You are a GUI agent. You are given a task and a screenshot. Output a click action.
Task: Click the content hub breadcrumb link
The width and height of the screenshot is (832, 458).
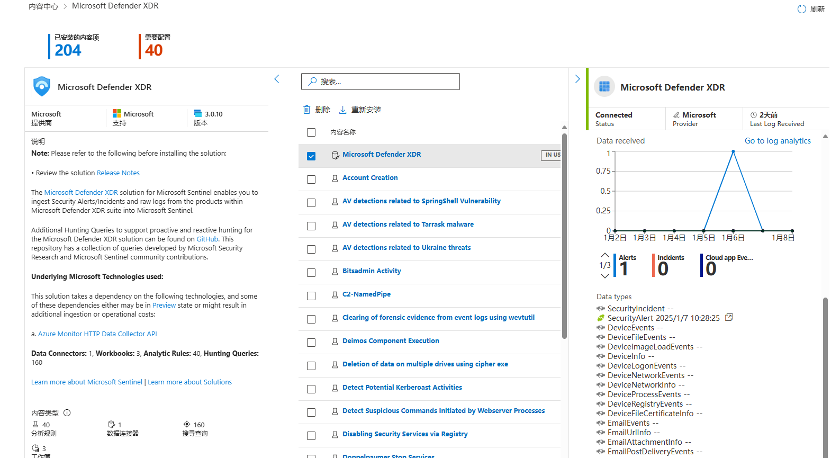(x=43, y=6)
